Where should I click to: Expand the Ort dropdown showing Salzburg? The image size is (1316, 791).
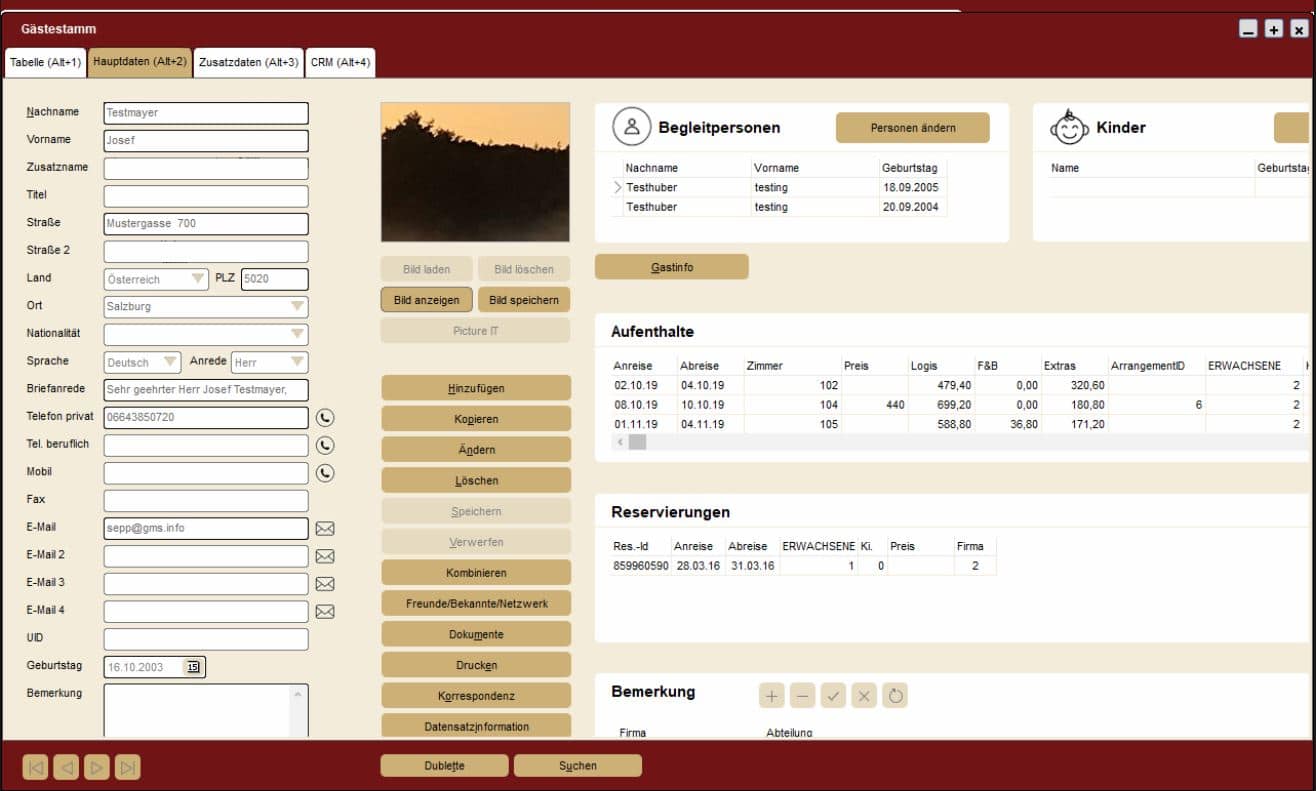click(297, 307)
